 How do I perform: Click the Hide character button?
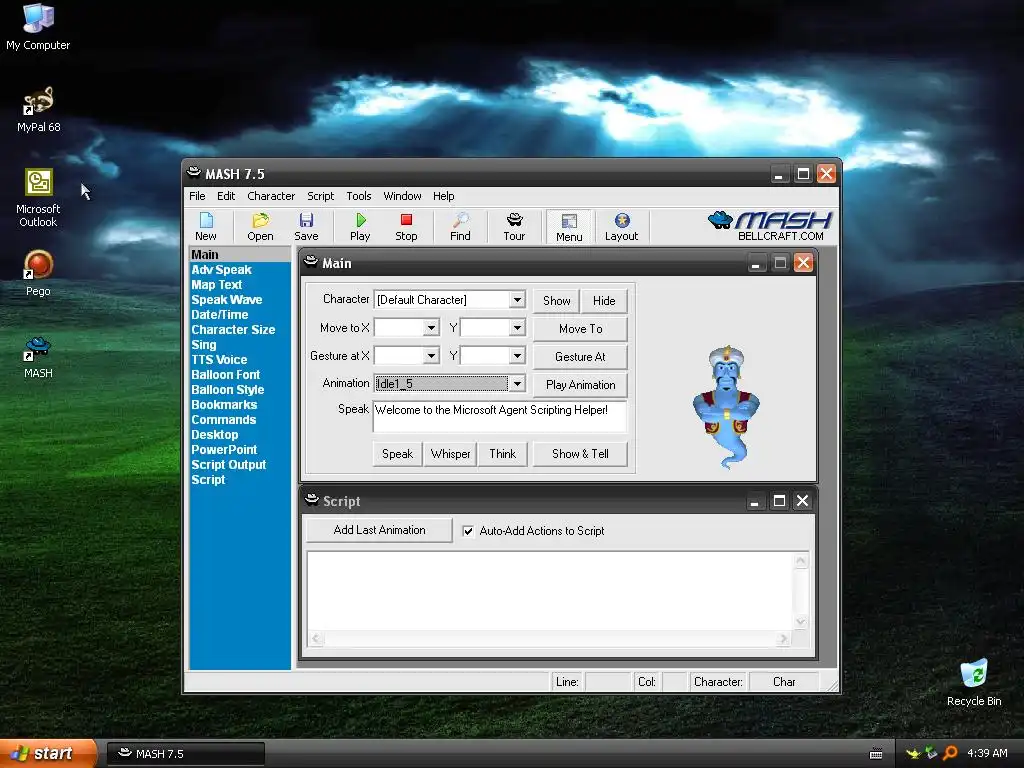(x=604, y=300)
